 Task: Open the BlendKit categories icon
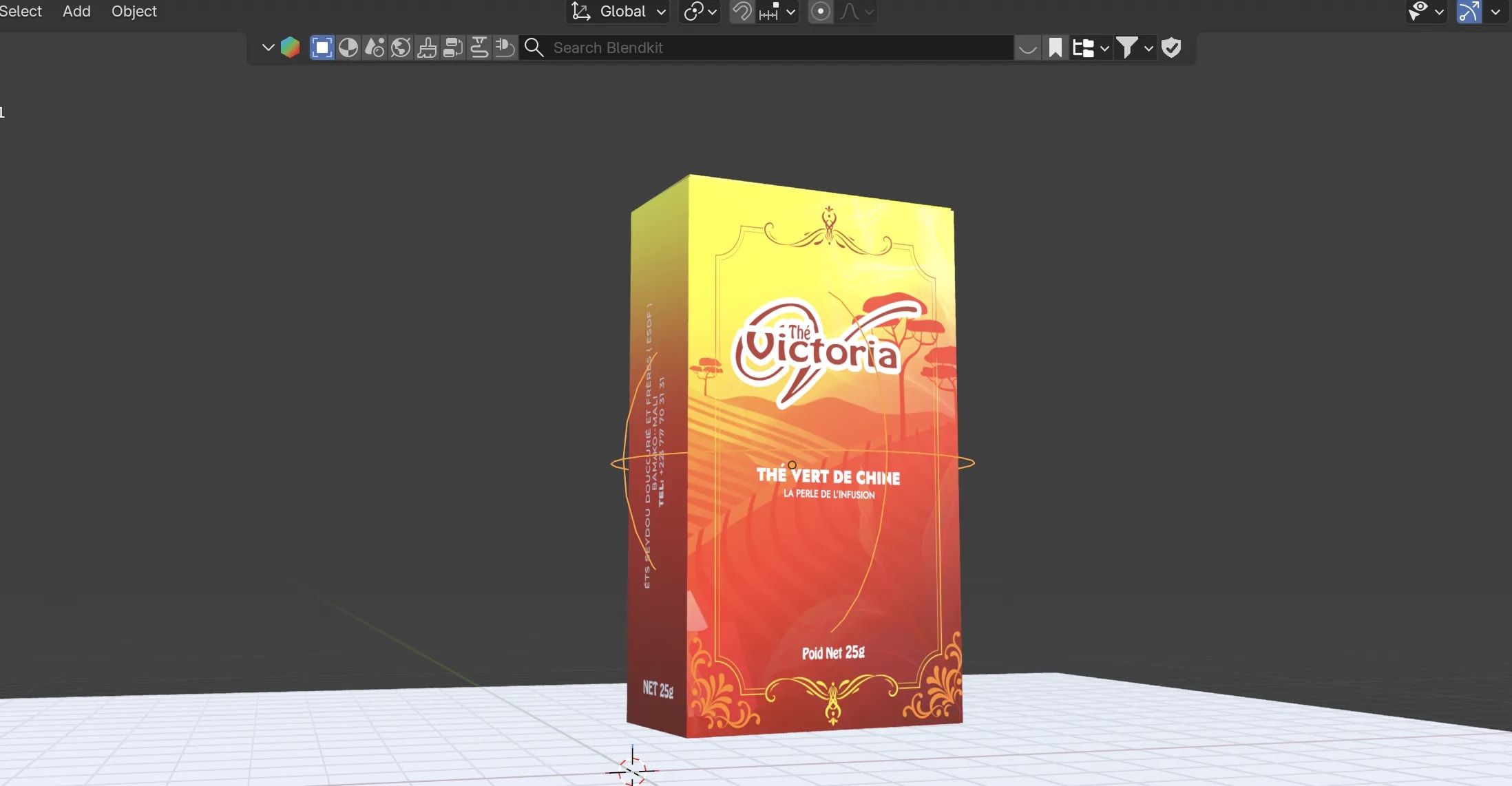tap(1083, 47)
